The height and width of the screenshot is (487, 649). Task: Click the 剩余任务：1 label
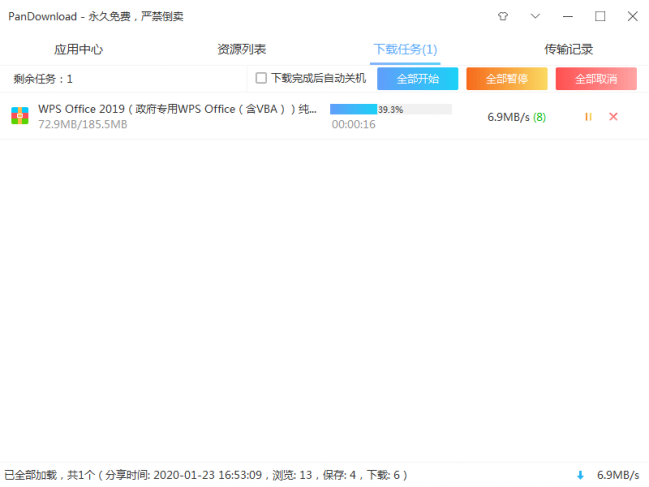pos(43,79)
